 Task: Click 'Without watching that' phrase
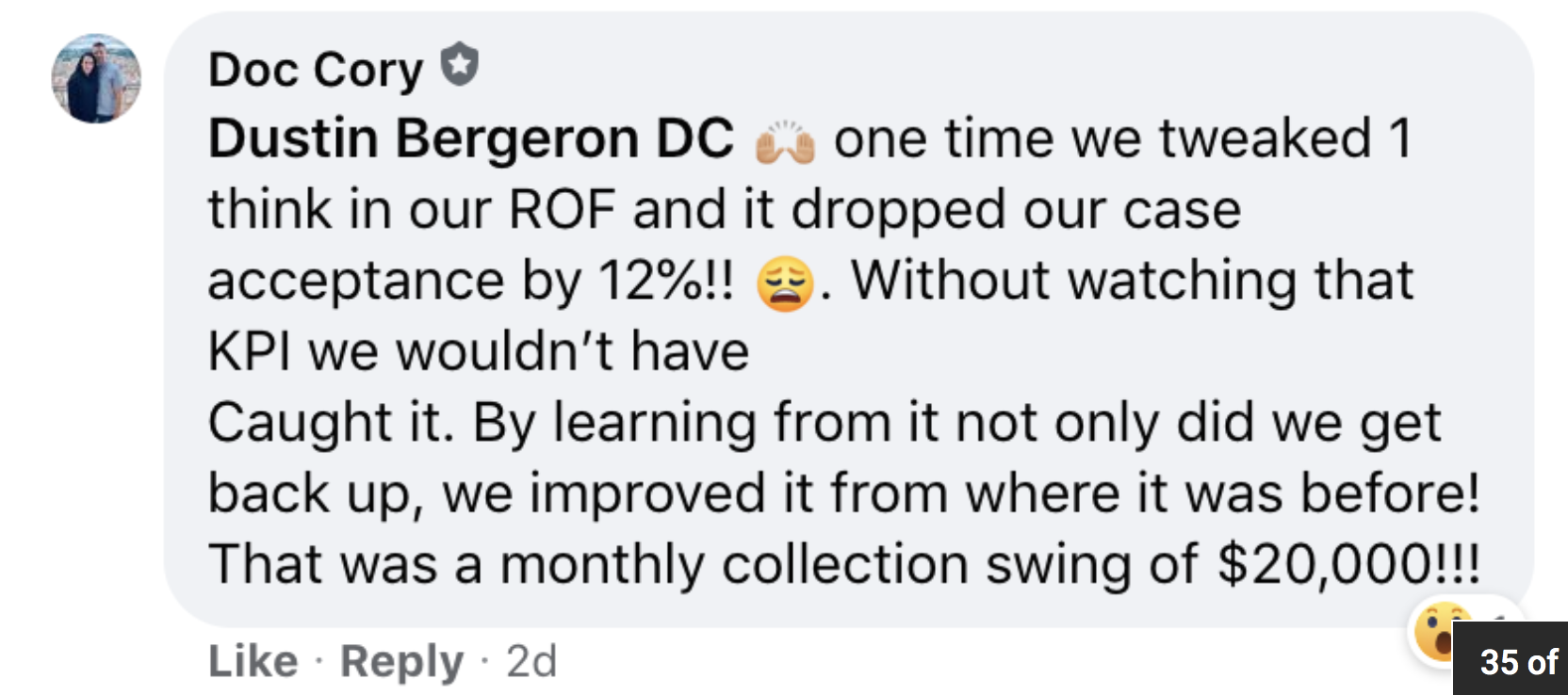1132,281
